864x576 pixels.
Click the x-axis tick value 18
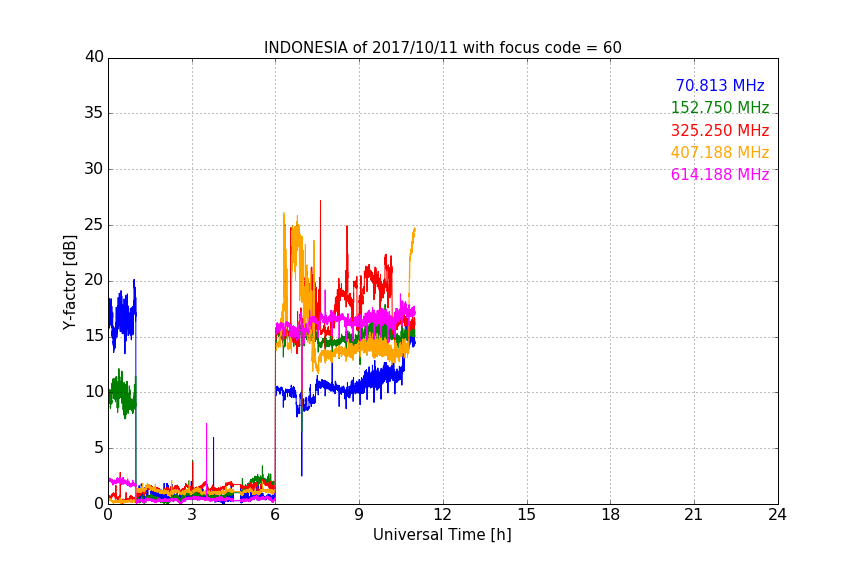click(611, 515)
